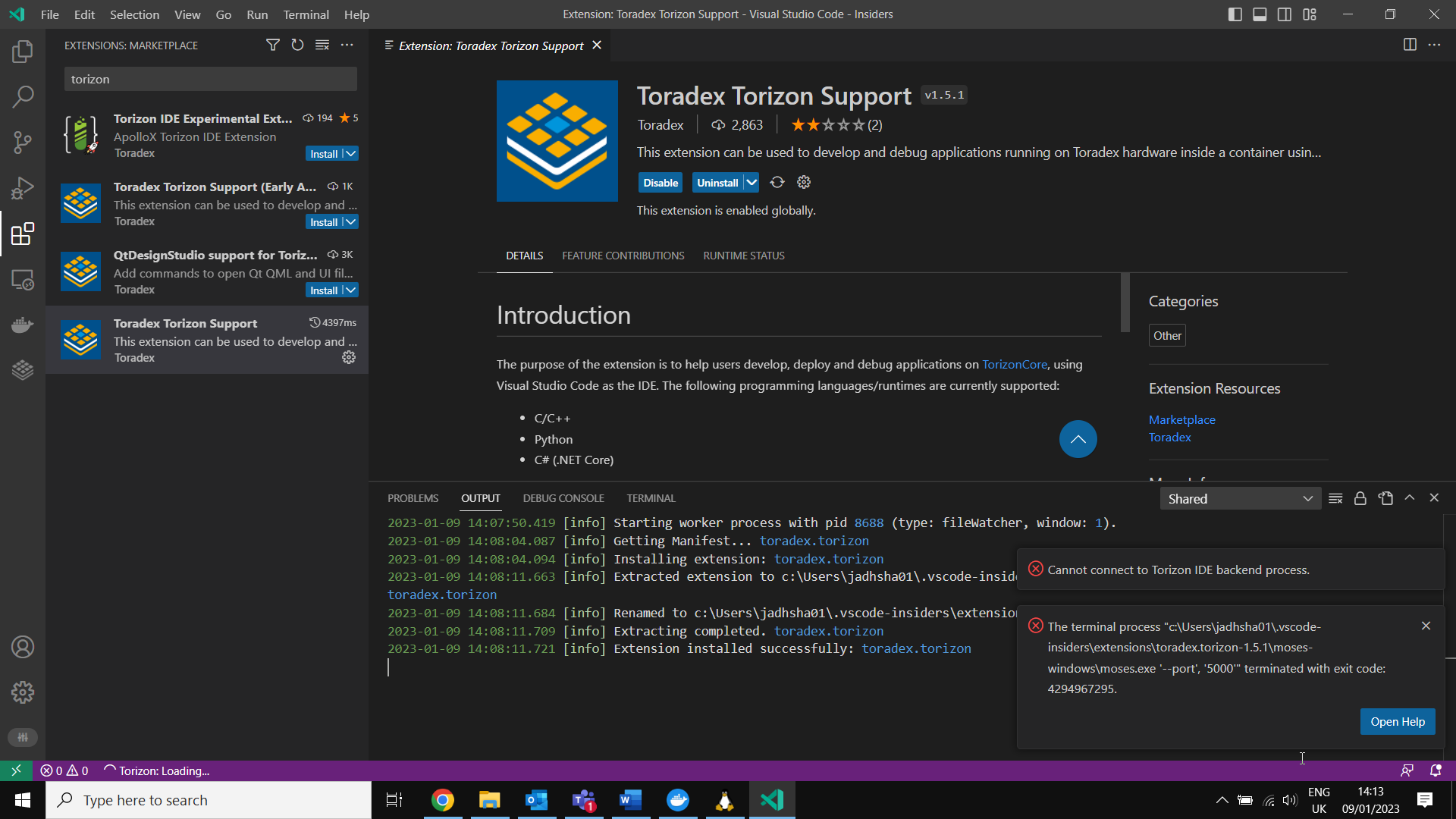
Task: Open editor More Actions menu
Action: tap(1434, 45)
